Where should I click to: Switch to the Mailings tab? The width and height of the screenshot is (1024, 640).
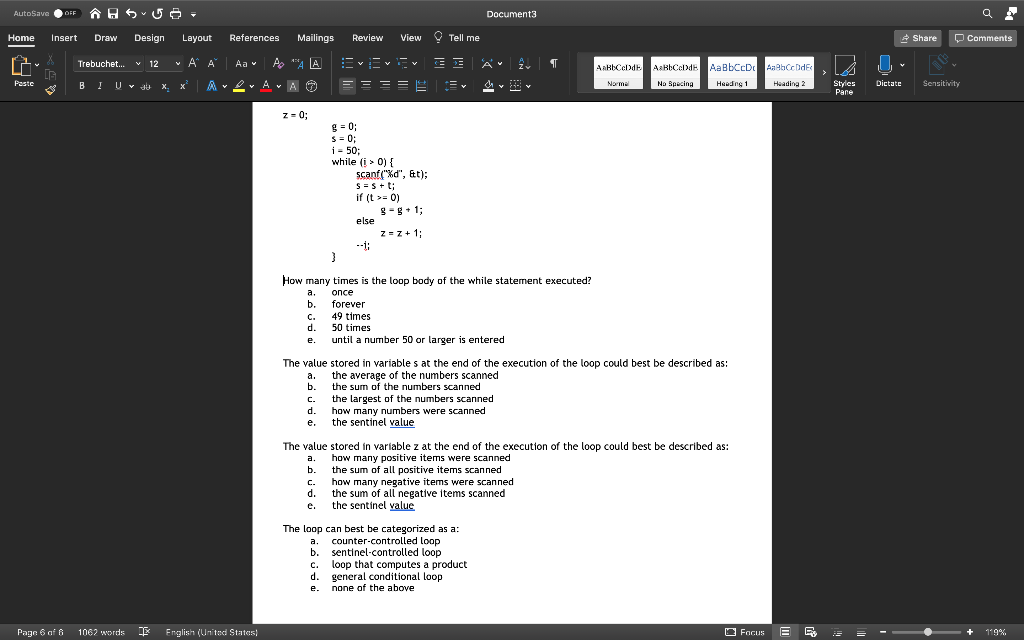pyautogui.click(x=315, y=37)
